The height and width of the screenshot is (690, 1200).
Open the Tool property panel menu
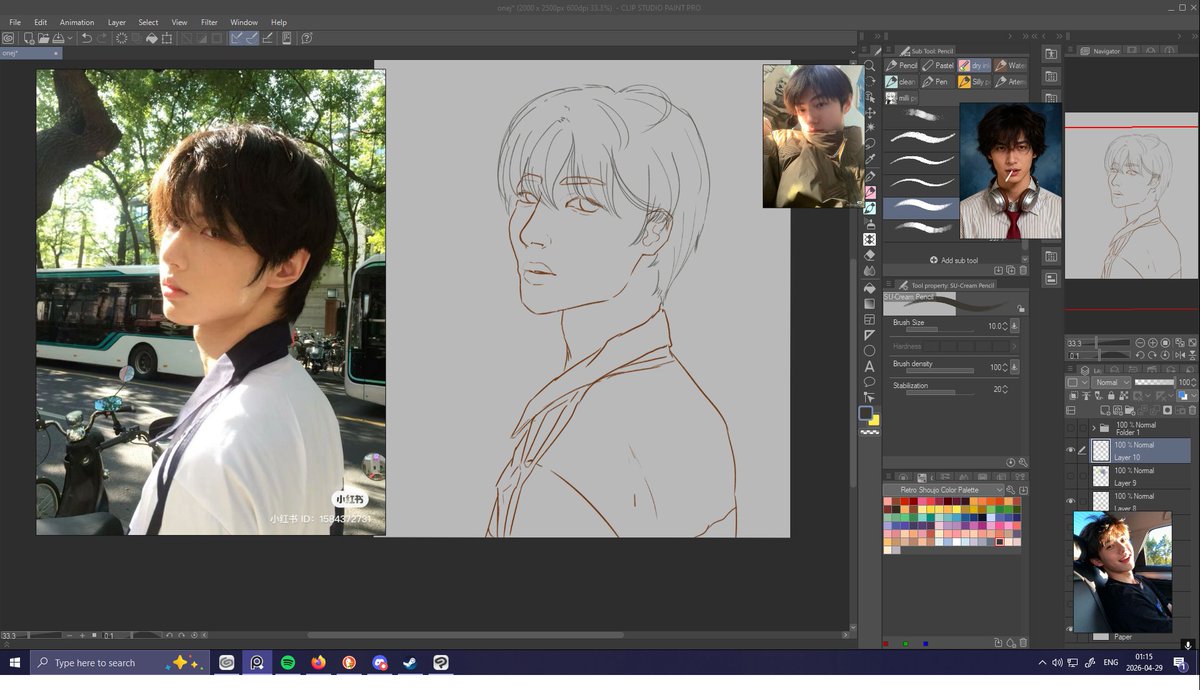pyautogui.click(x=889, y=285)
